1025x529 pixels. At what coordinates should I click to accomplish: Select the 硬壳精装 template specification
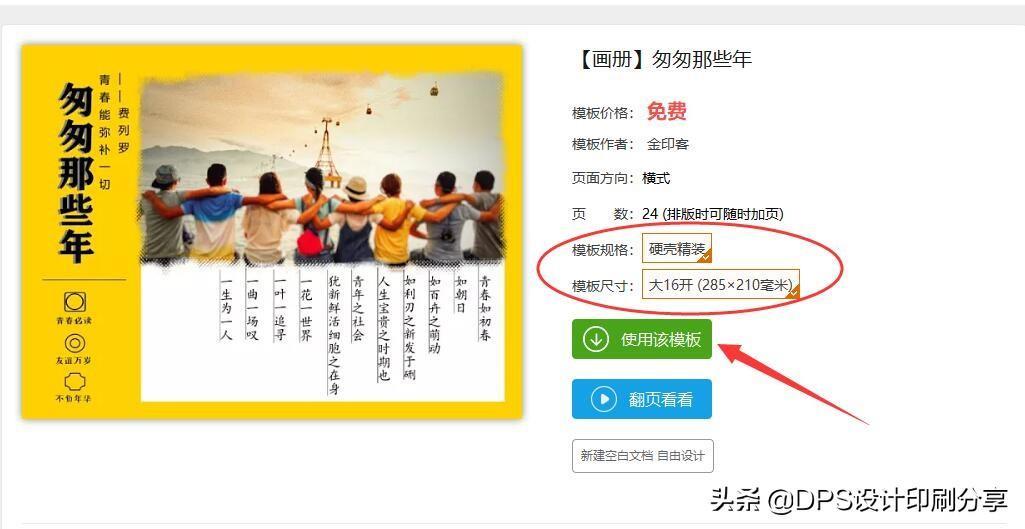[x=677, y=248]
